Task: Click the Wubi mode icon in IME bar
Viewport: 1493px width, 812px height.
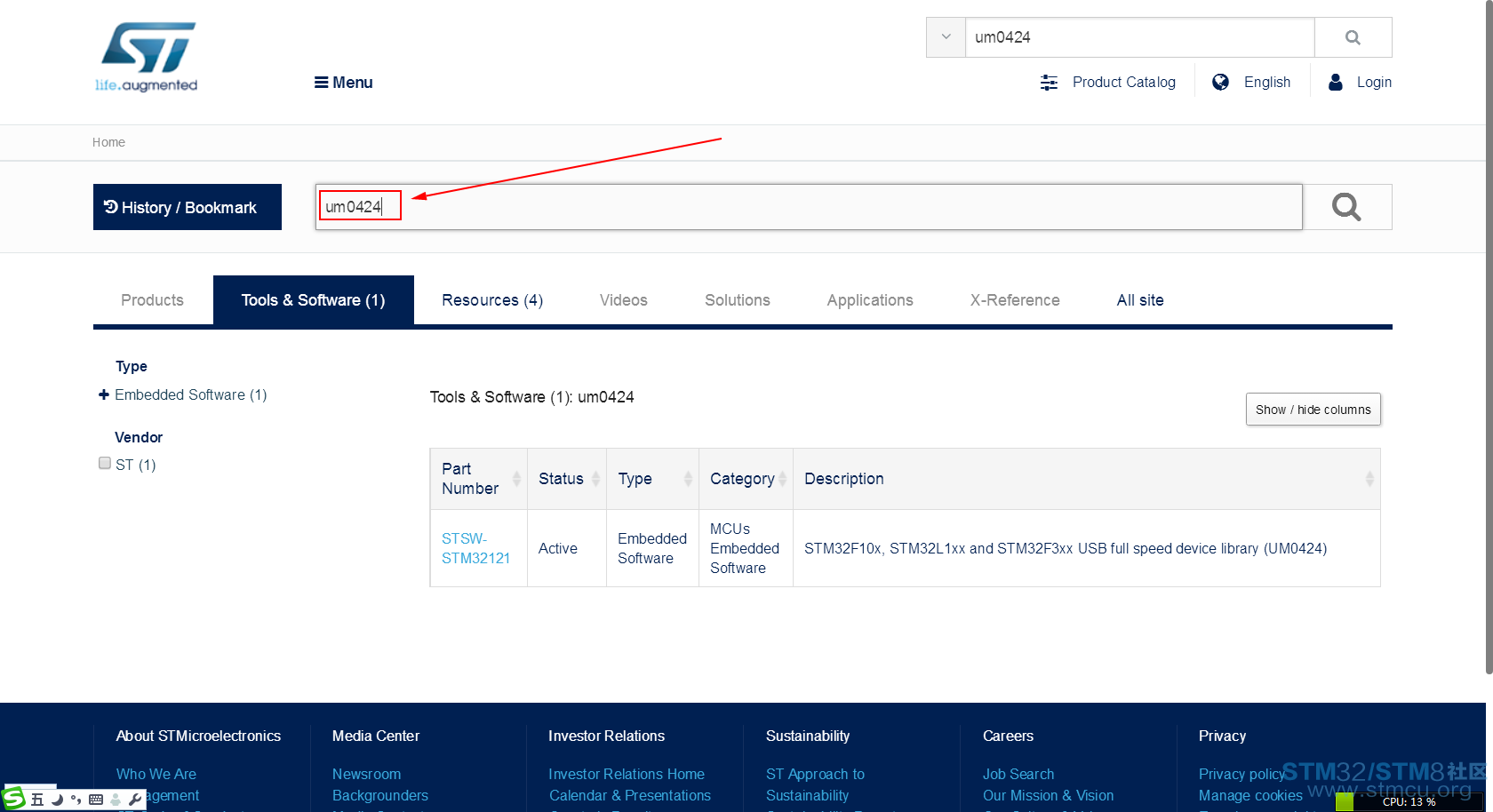Action: pos(37,800)
